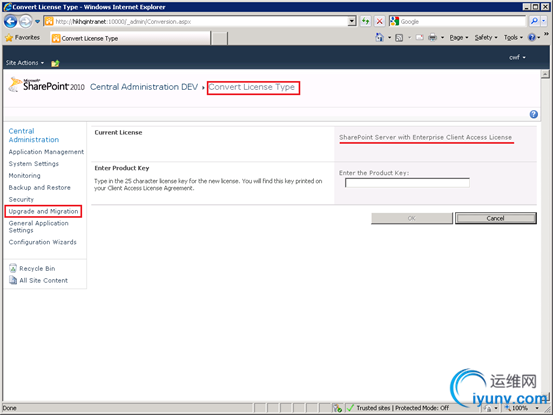Open the Site Actions menu
This screenshot has width=553, height=415.
25,63
